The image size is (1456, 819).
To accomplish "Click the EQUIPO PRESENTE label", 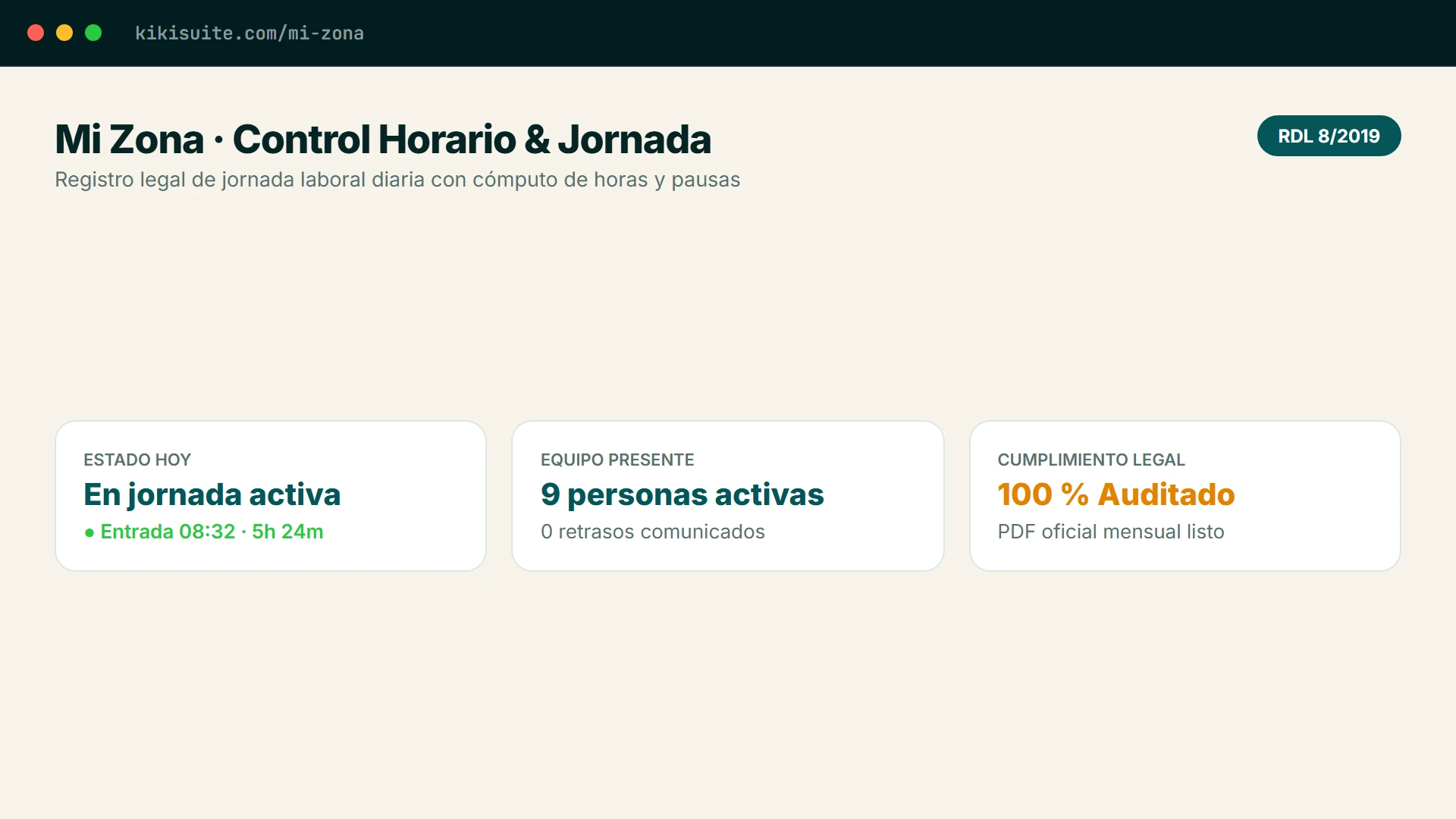I will (x=617, y=460).
